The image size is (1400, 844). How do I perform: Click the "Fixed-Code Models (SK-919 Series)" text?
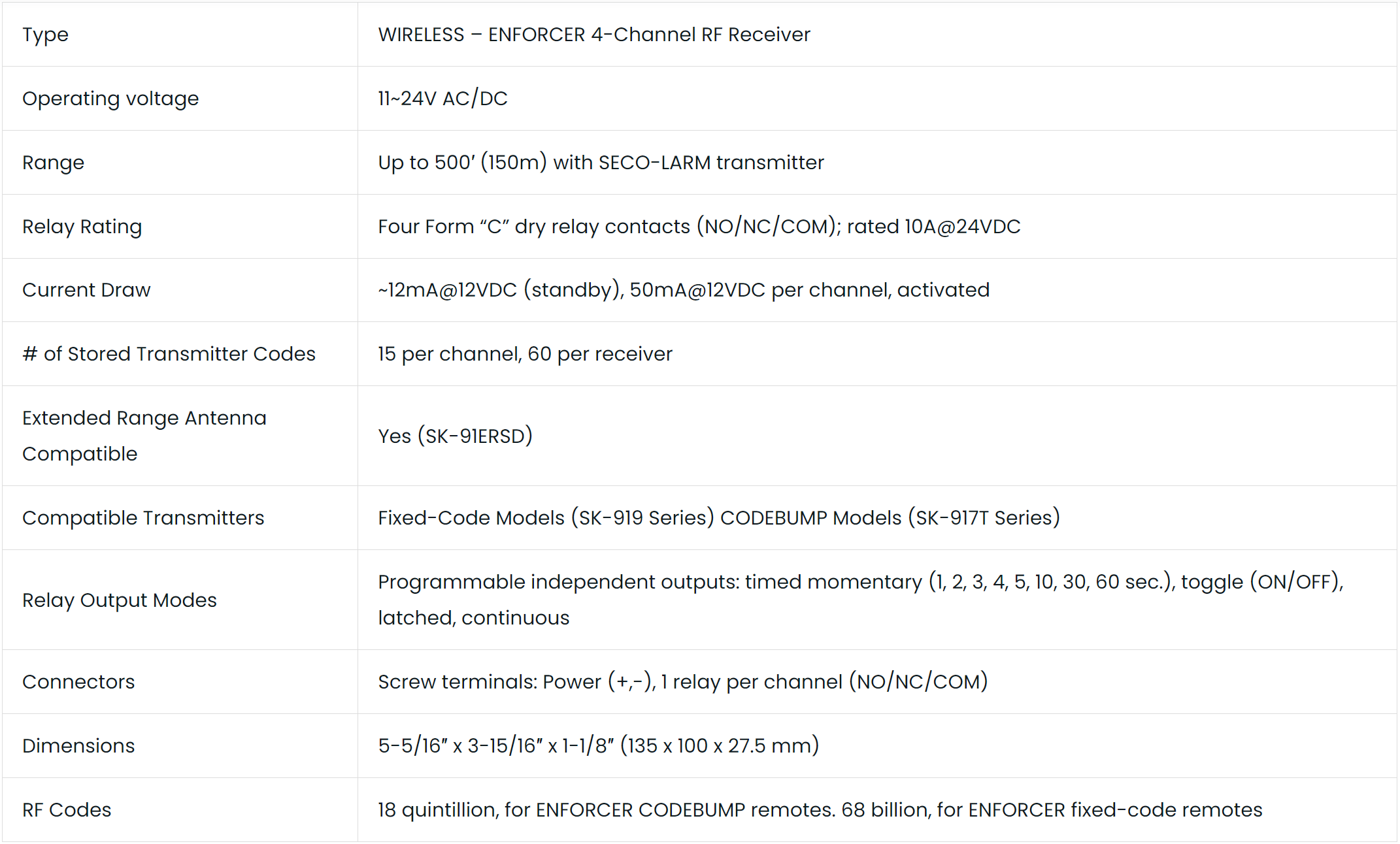[x=546, y=518]
